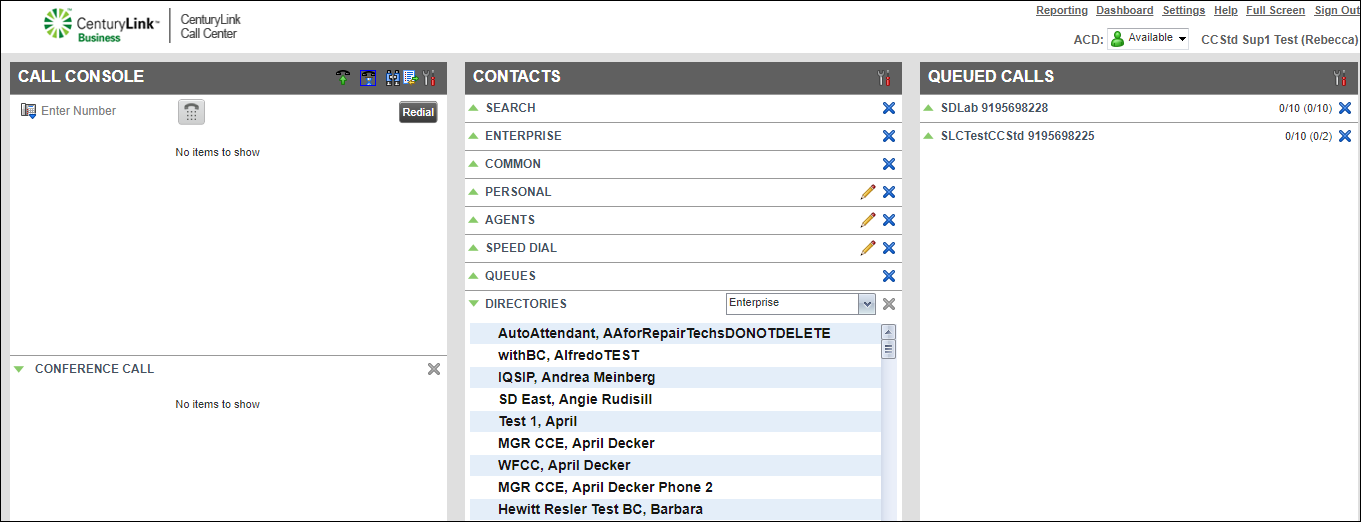Open Queued Calls options wrench icon

1340,77
